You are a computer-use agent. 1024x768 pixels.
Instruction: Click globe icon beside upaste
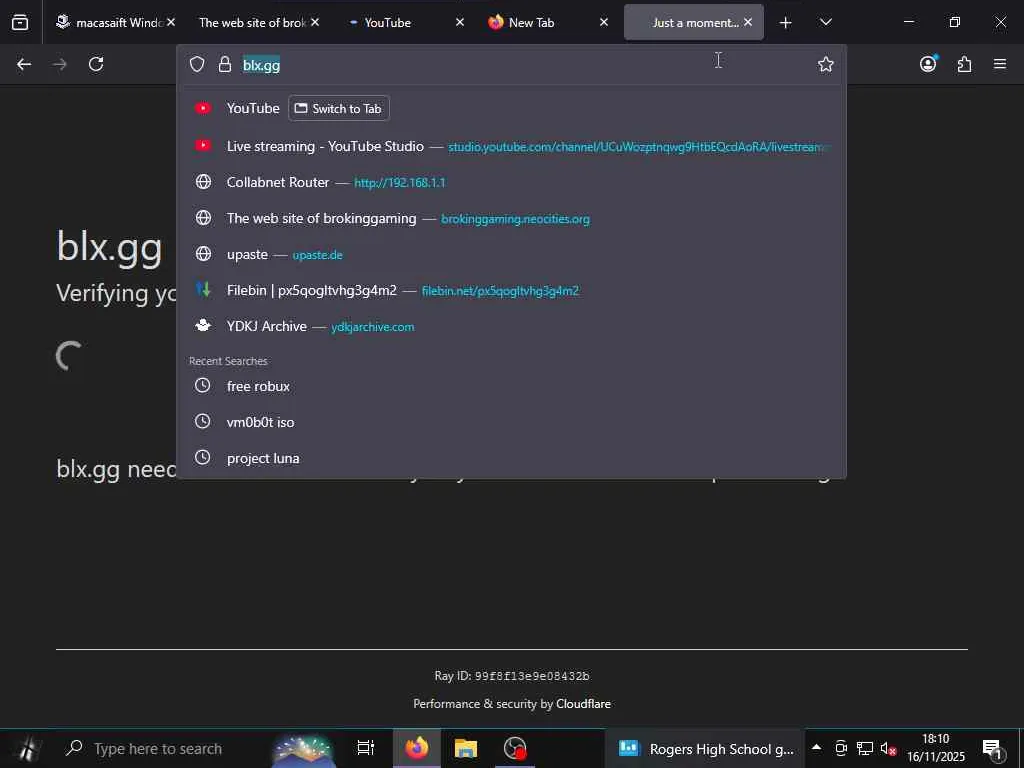(x=203, y=253)
